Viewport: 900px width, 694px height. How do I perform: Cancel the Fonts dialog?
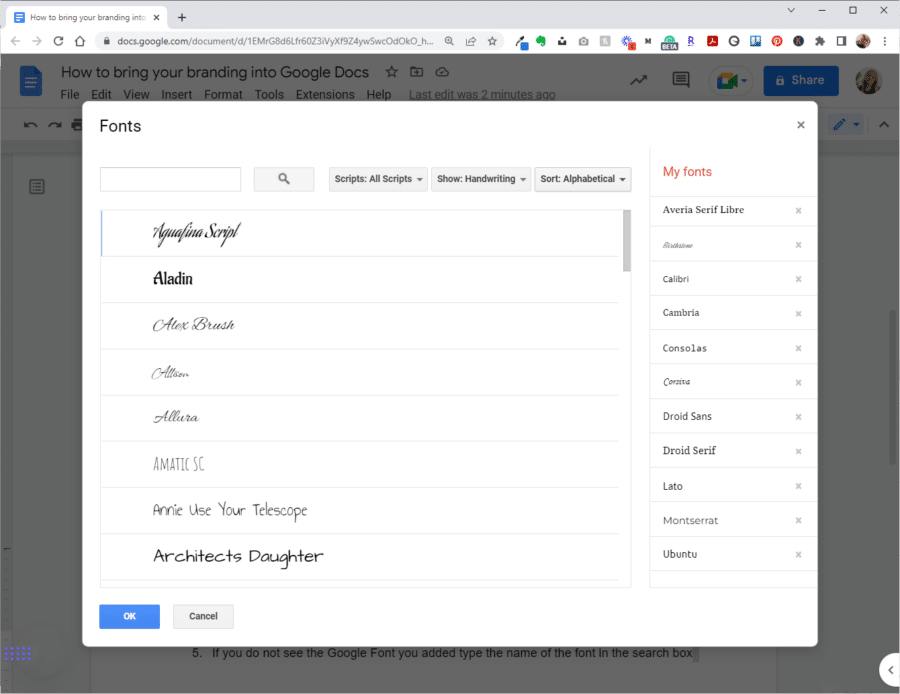[x=203, y=616]
